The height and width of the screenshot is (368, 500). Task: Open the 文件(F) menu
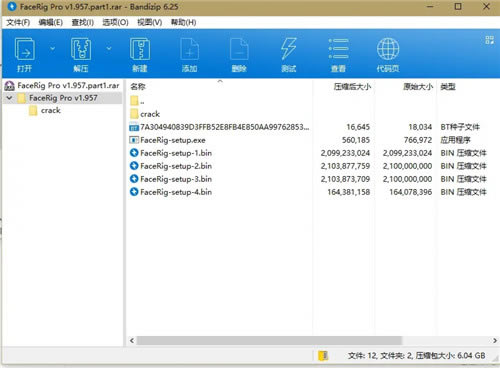18,22
